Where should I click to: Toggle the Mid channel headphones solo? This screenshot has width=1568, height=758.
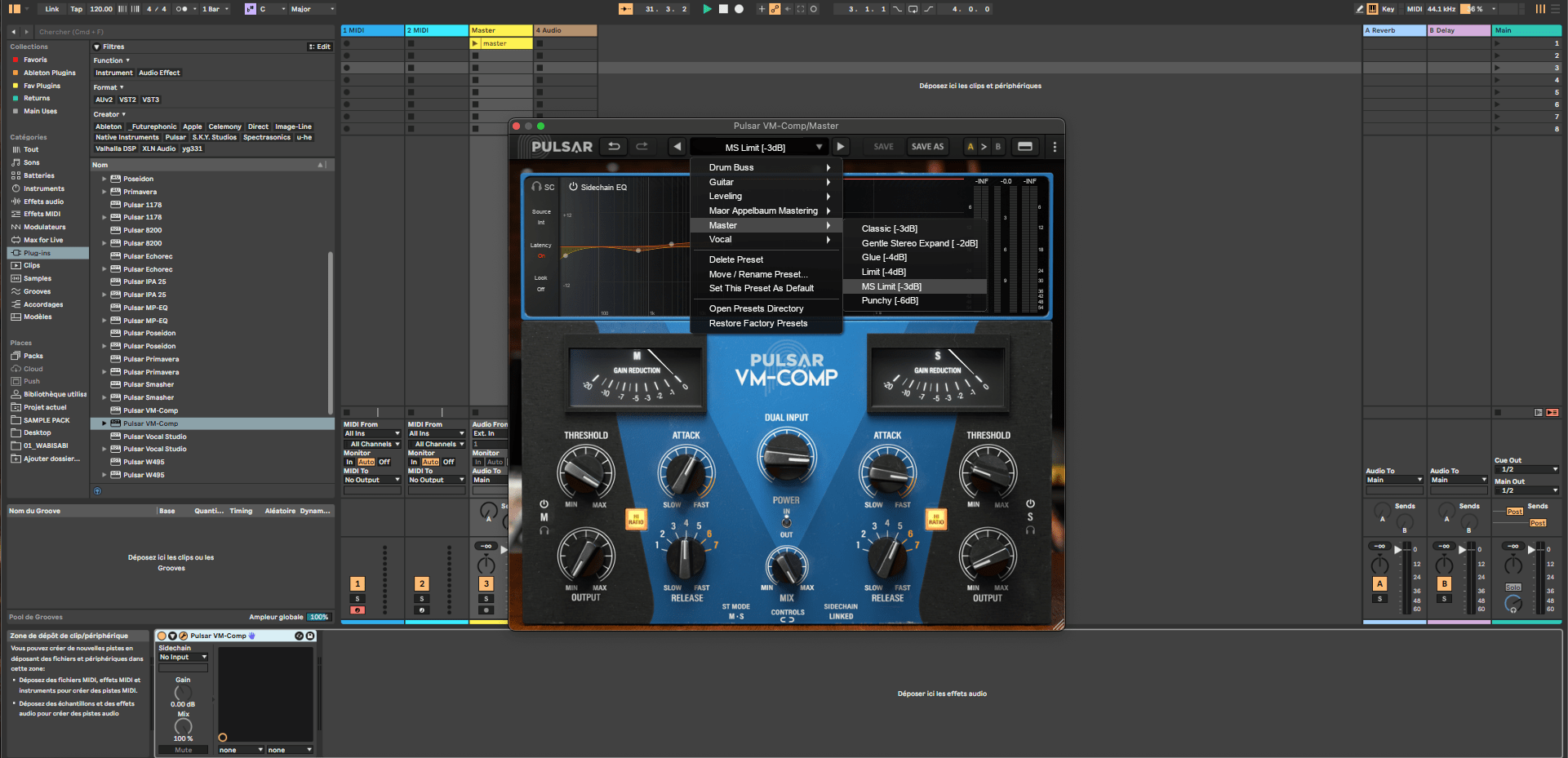pos(544,530)
